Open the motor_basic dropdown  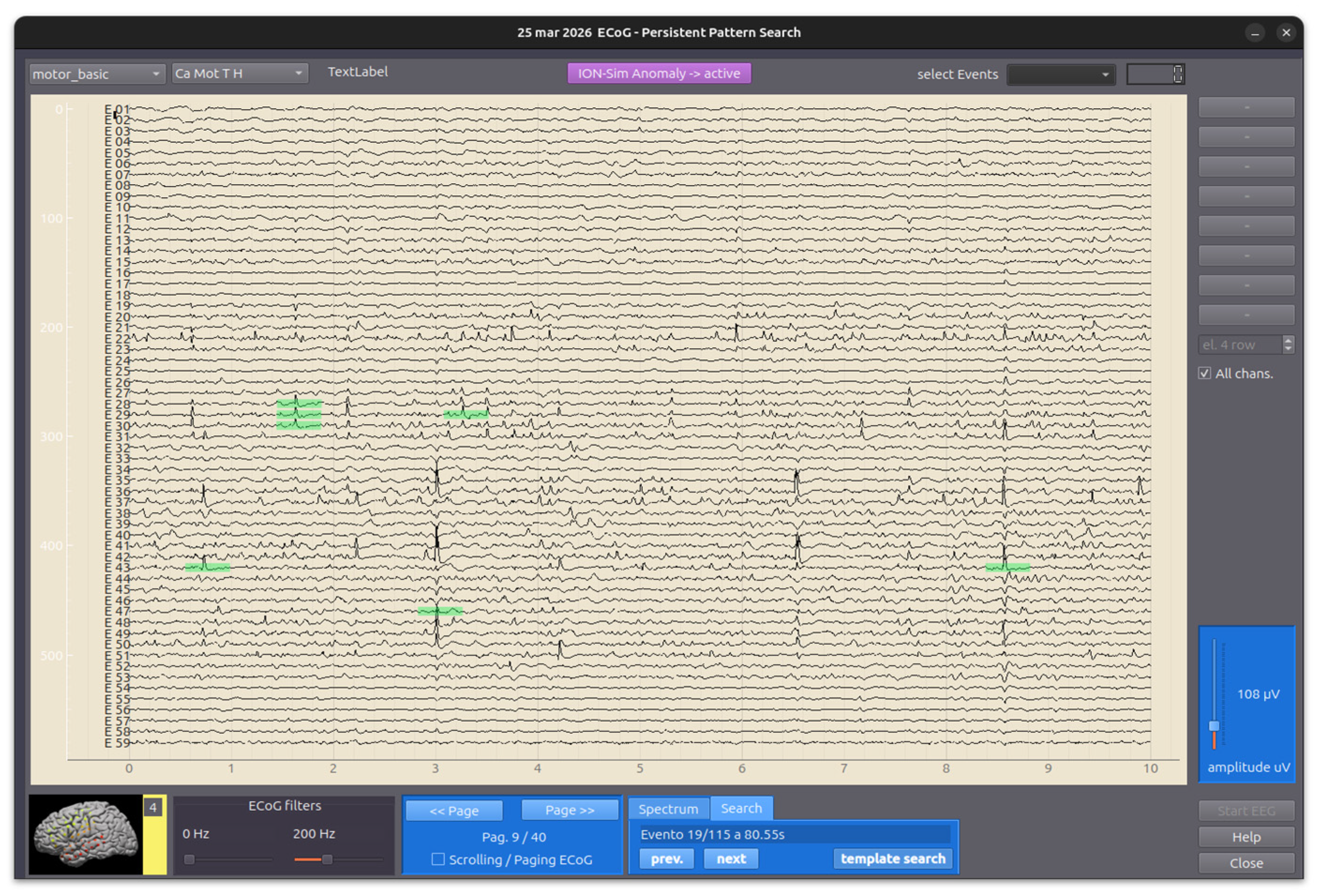97,74
